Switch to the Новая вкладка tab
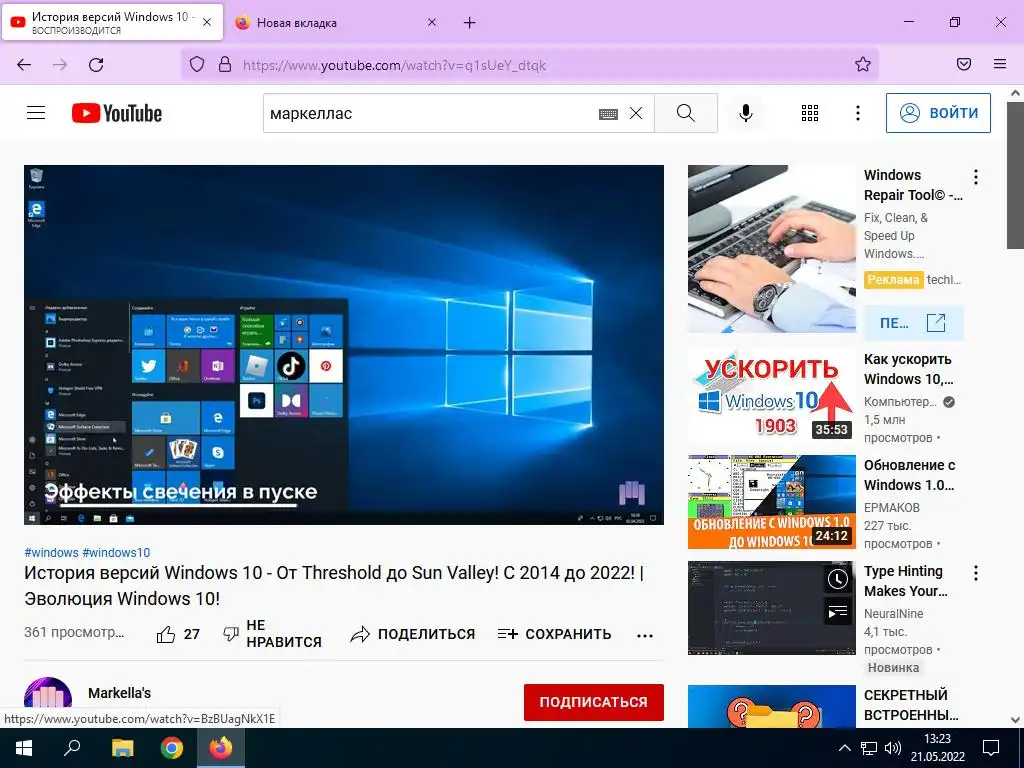 (x=336, y=23)
